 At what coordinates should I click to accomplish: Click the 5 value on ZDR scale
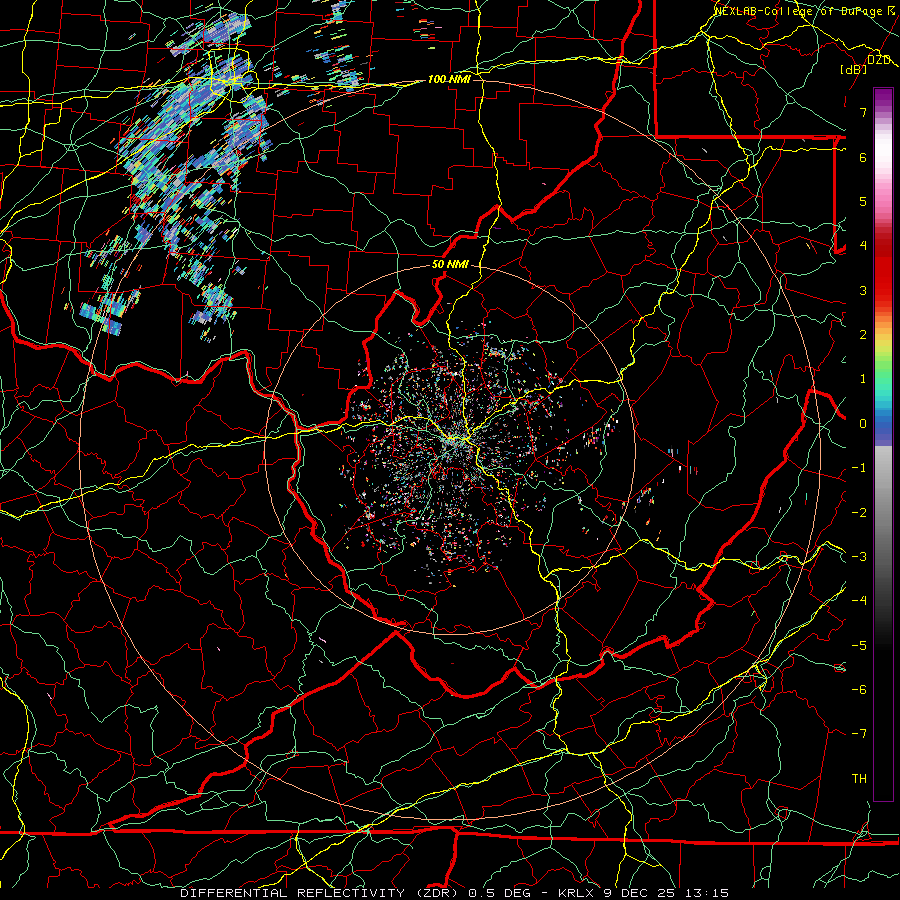(863, 201)
